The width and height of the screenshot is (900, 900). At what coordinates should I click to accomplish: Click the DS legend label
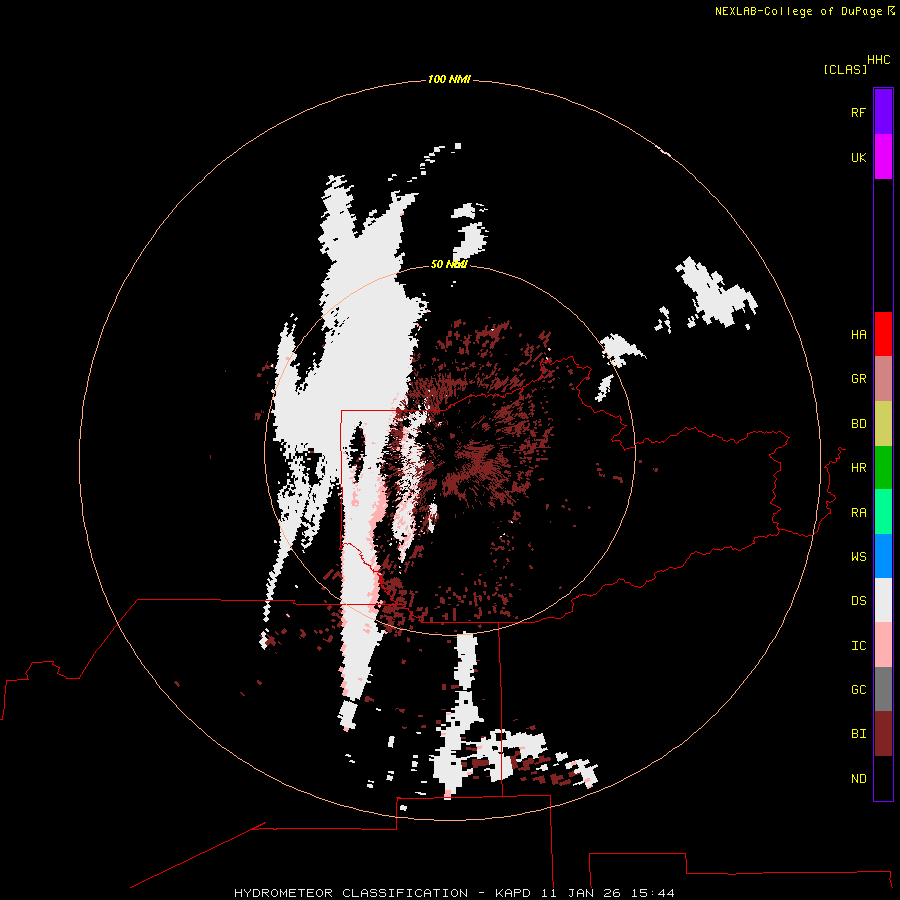[x=858, y=601]
